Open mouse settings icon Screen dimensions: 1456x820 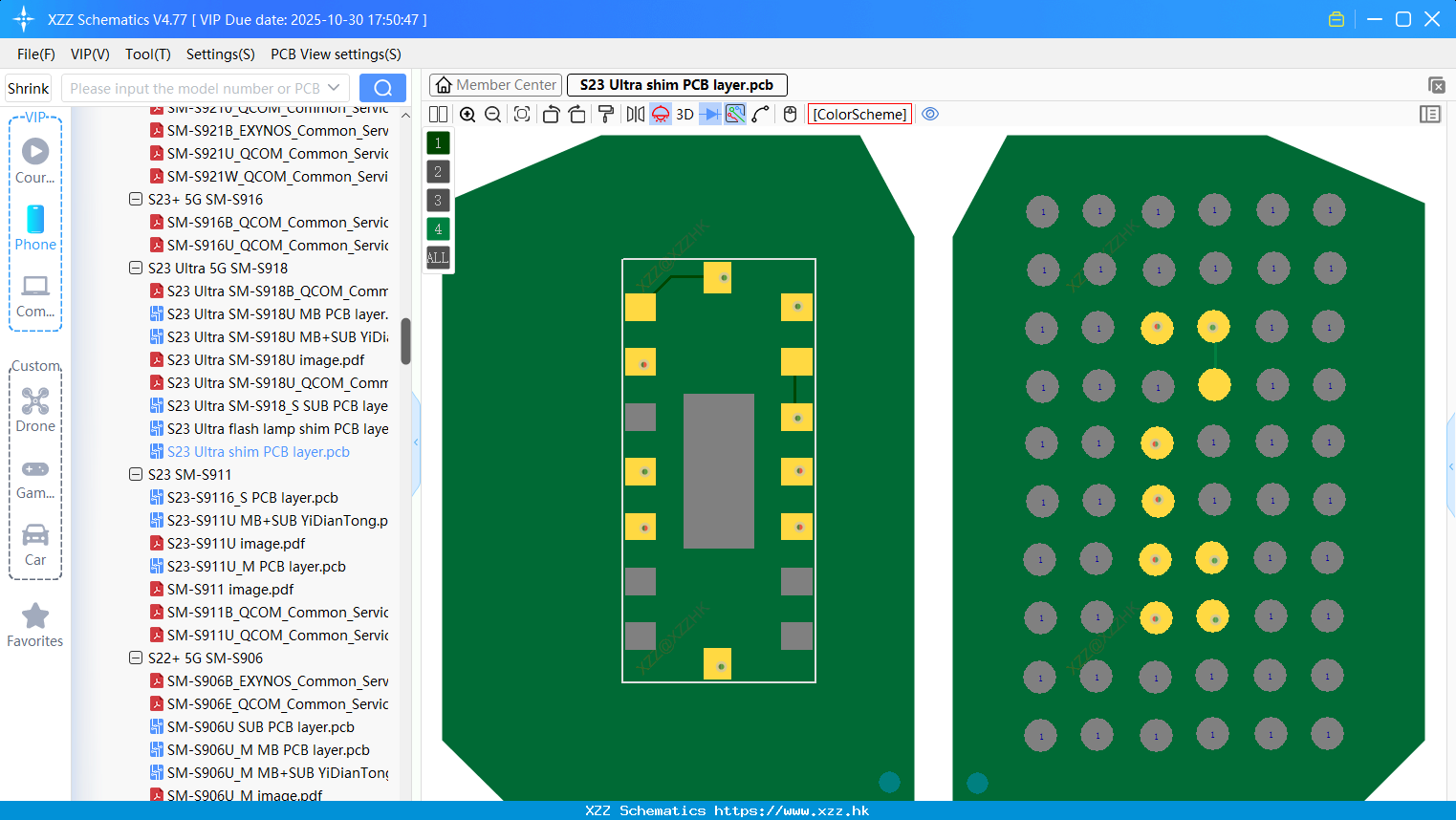point(790,115)
